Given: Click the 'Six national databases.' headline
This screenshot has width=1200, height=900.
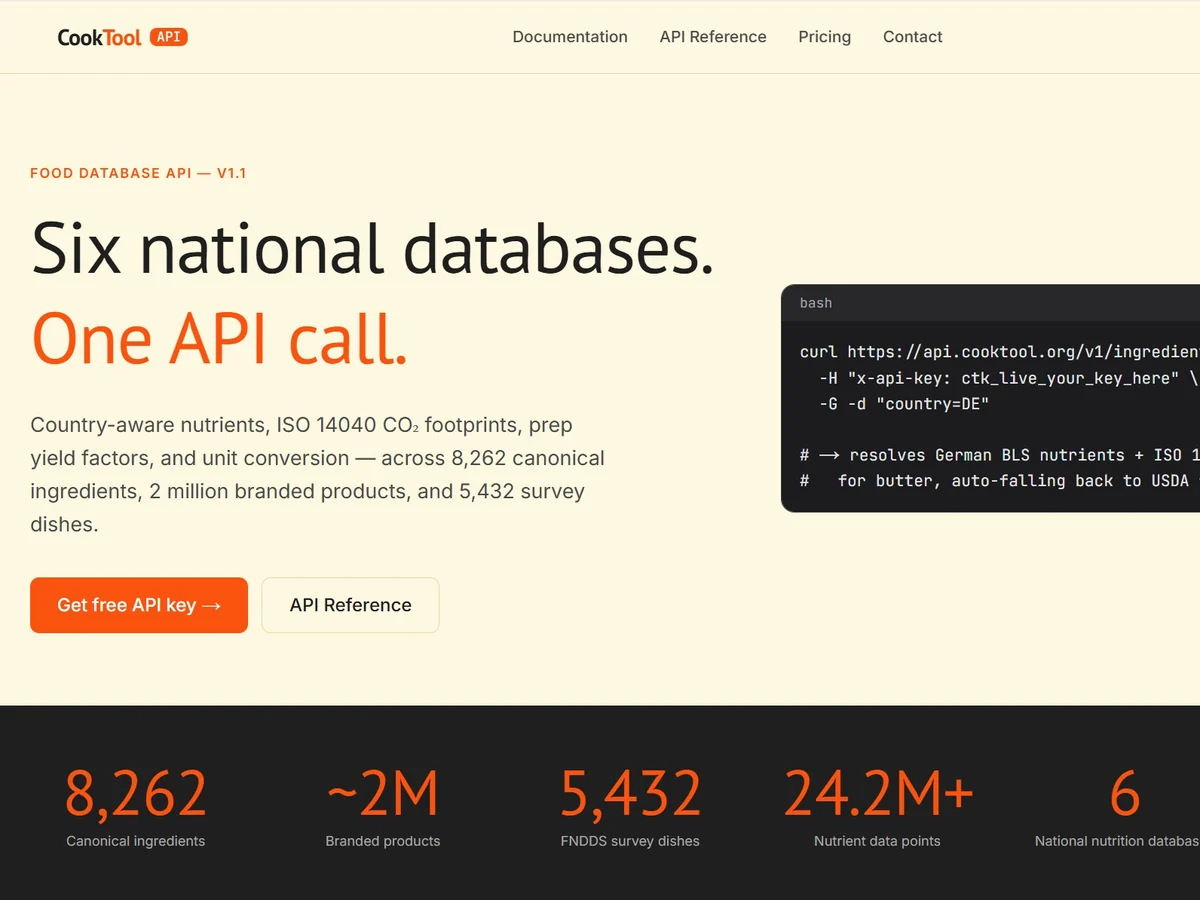Looking at the screenshot, I should (x=373, y=248).
